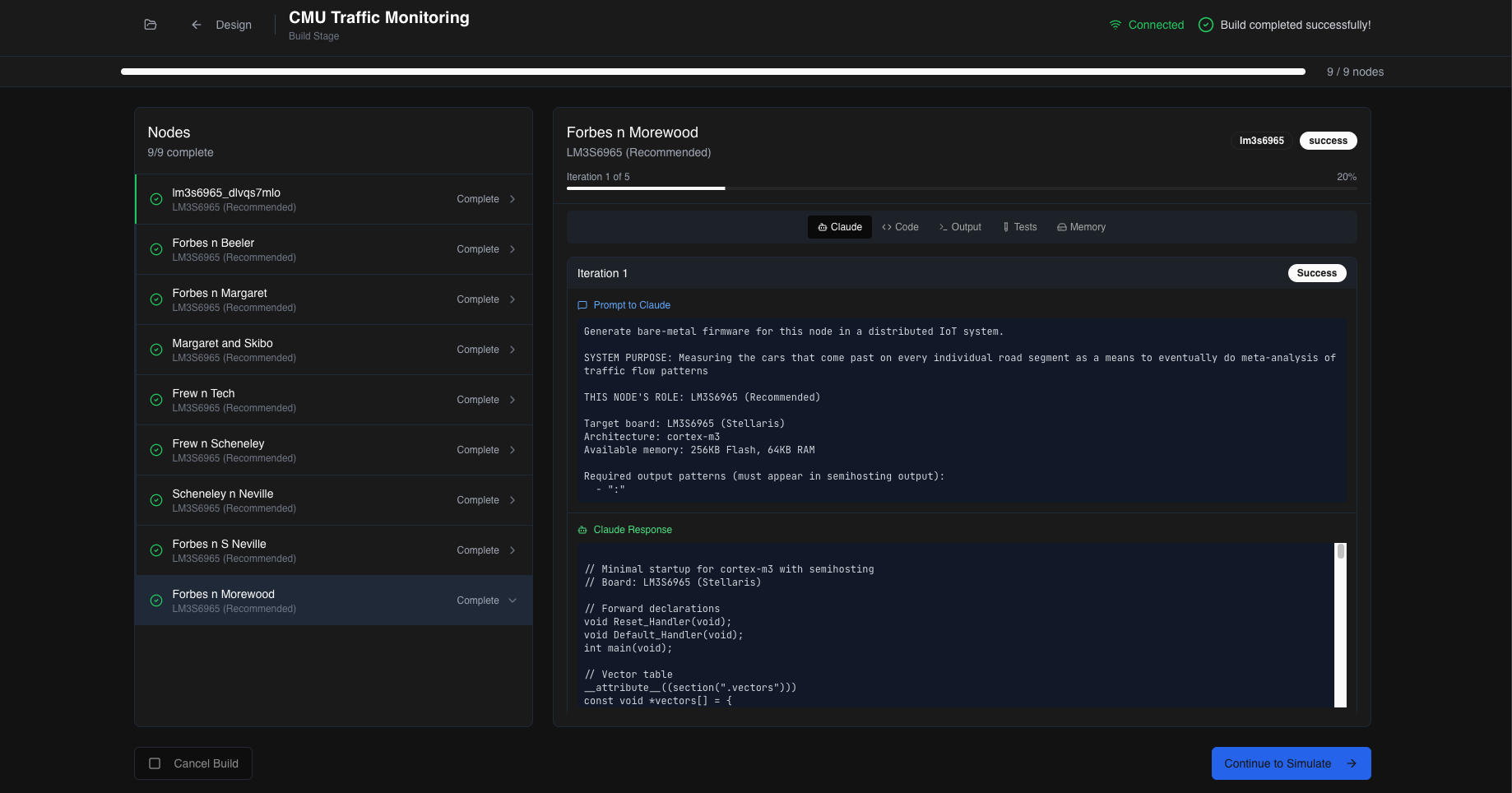Click the back arrow next to Design
The height and width of the screenshot is (793, 1512).
[197, 25]
